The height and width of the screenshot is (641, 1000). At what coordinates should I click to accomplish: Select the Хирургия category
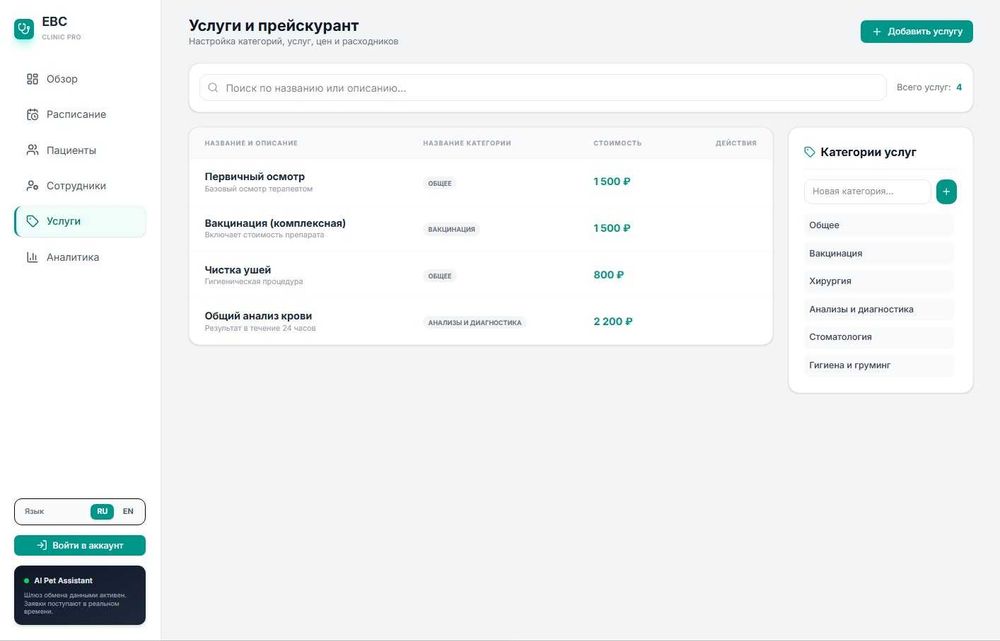tap(879, 281)
